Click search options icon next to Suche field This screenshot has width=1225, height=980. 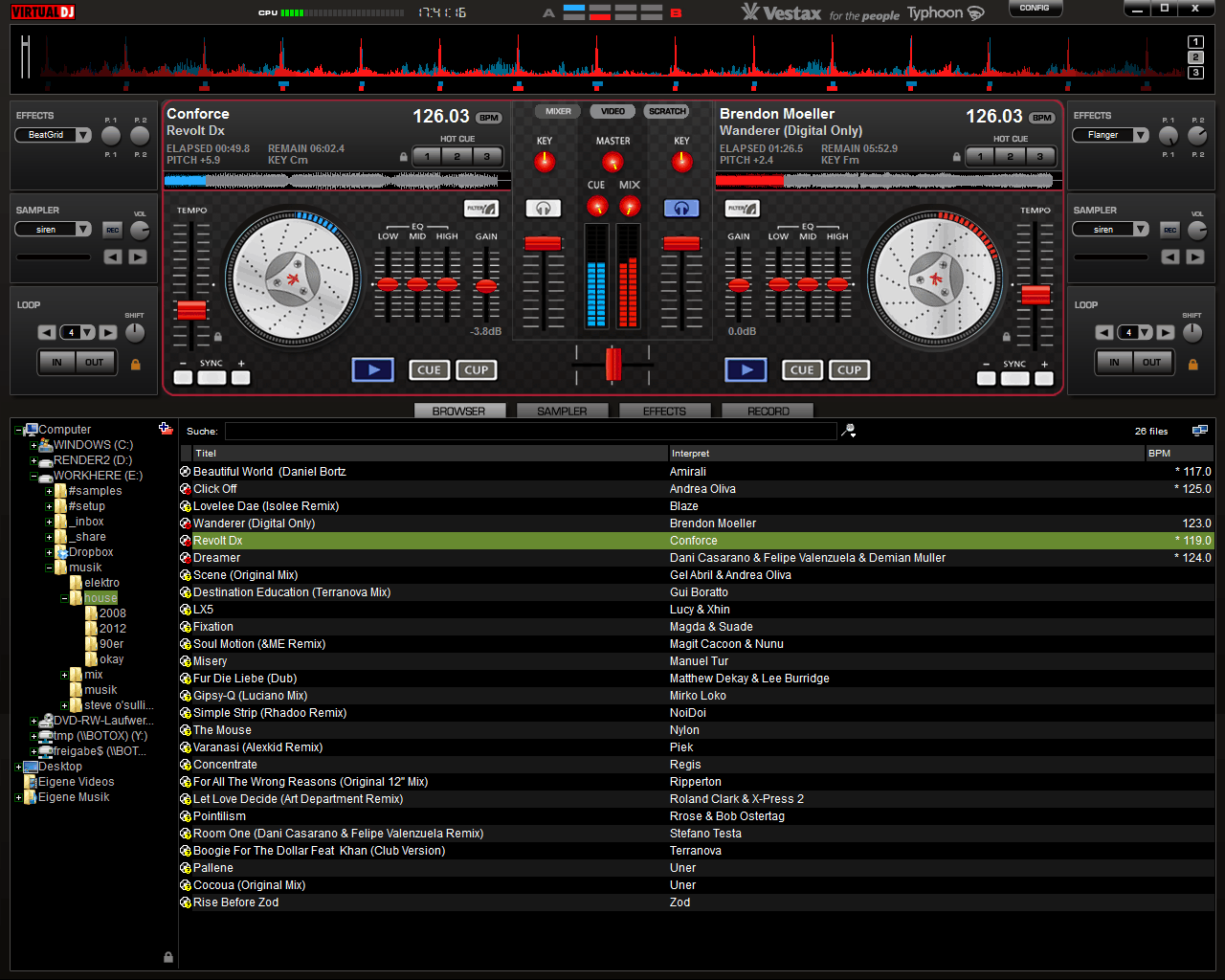(x=848, y=432)
